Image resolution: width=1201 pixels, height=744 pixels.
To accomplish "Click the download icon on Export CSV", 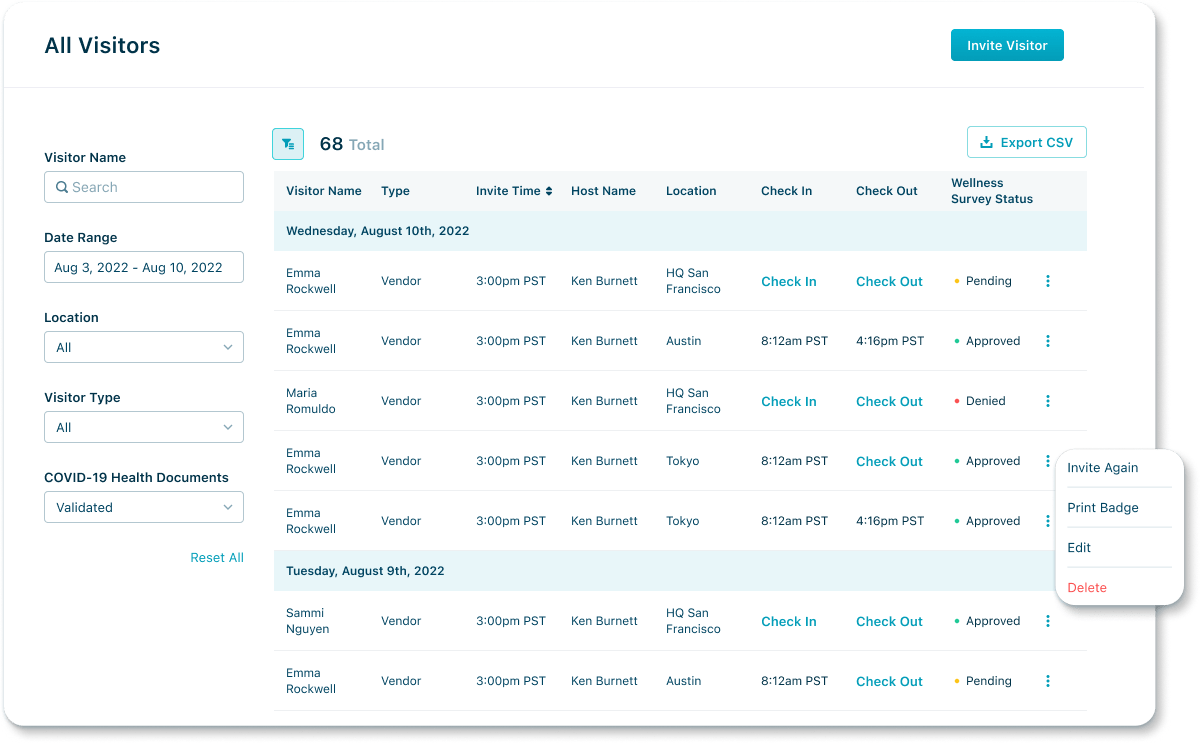I will pos(986,141).
